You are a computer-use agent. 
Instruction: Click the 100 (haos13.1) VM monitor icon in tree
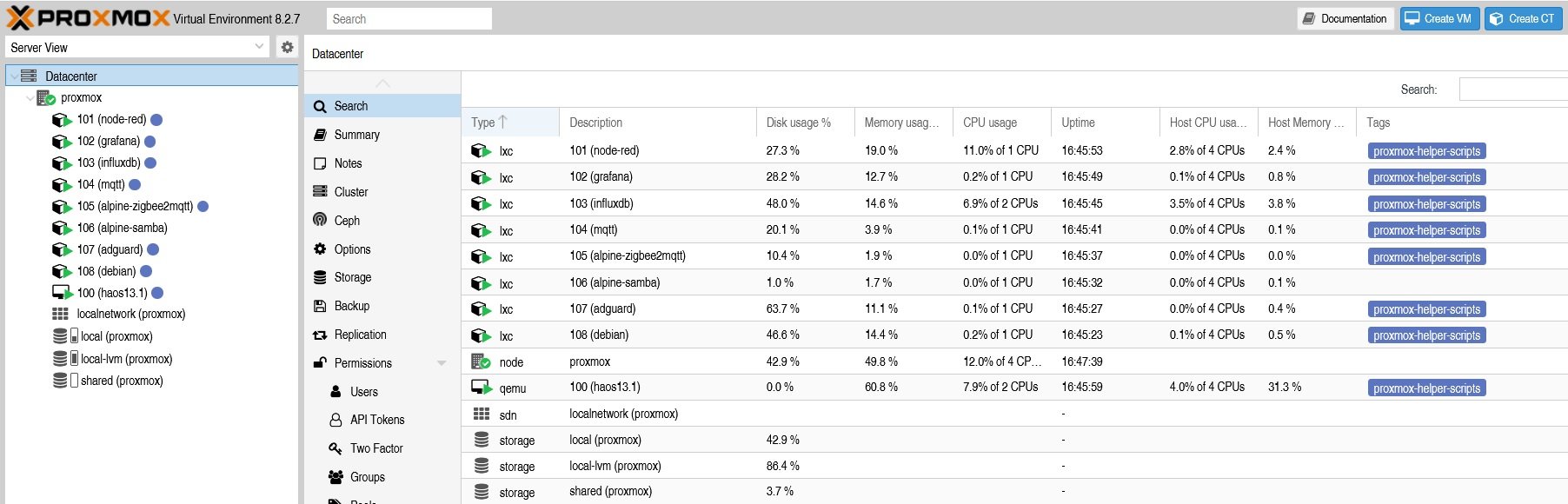point(62,293)
